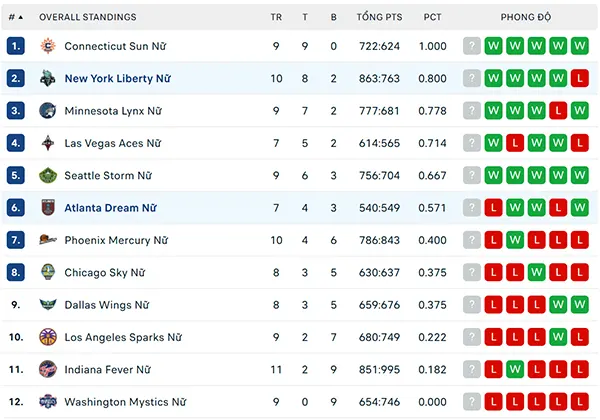The height and width of the screenshot is (420, 600).
Task: Click the Los Angeles Sparks team logo
Action: click(48, 337)
